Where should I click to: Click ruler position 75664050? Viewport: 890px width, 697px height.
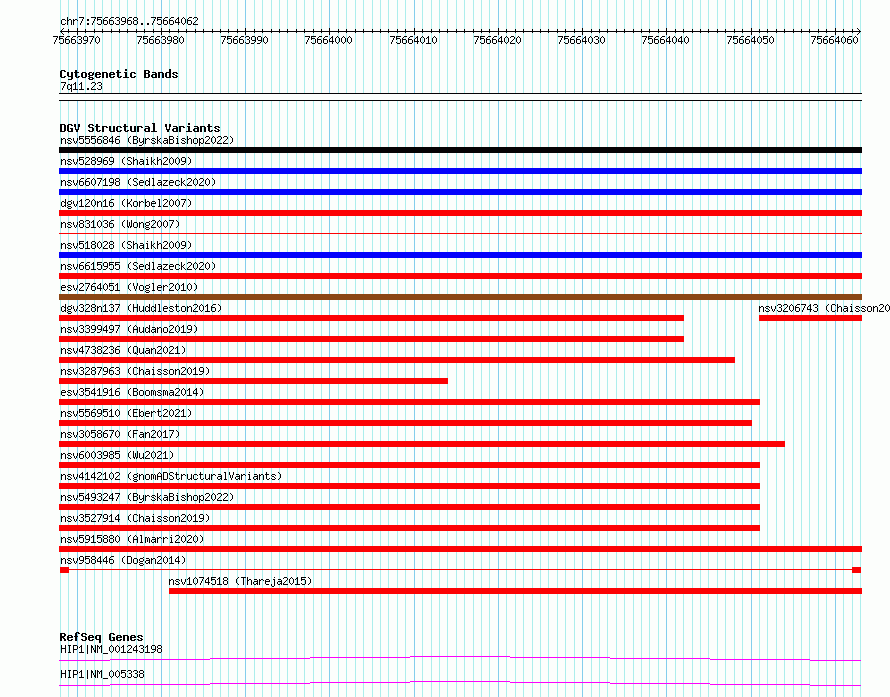pos(750,40)
